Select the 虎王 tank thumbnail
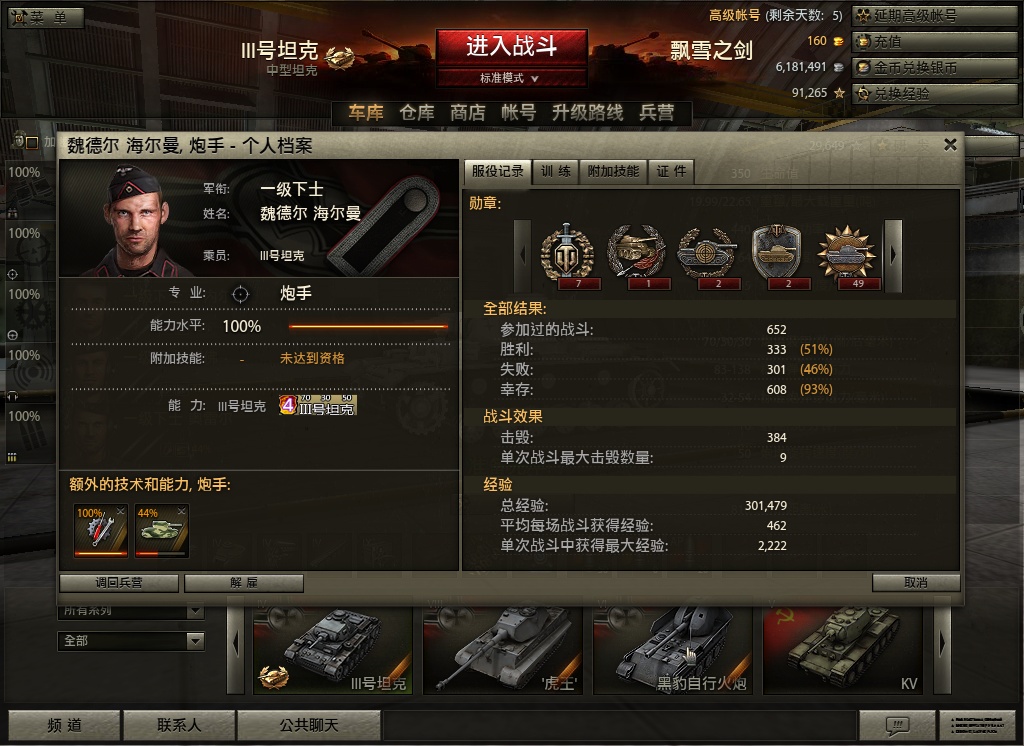 pyautogui.click(x=502, y=650)
